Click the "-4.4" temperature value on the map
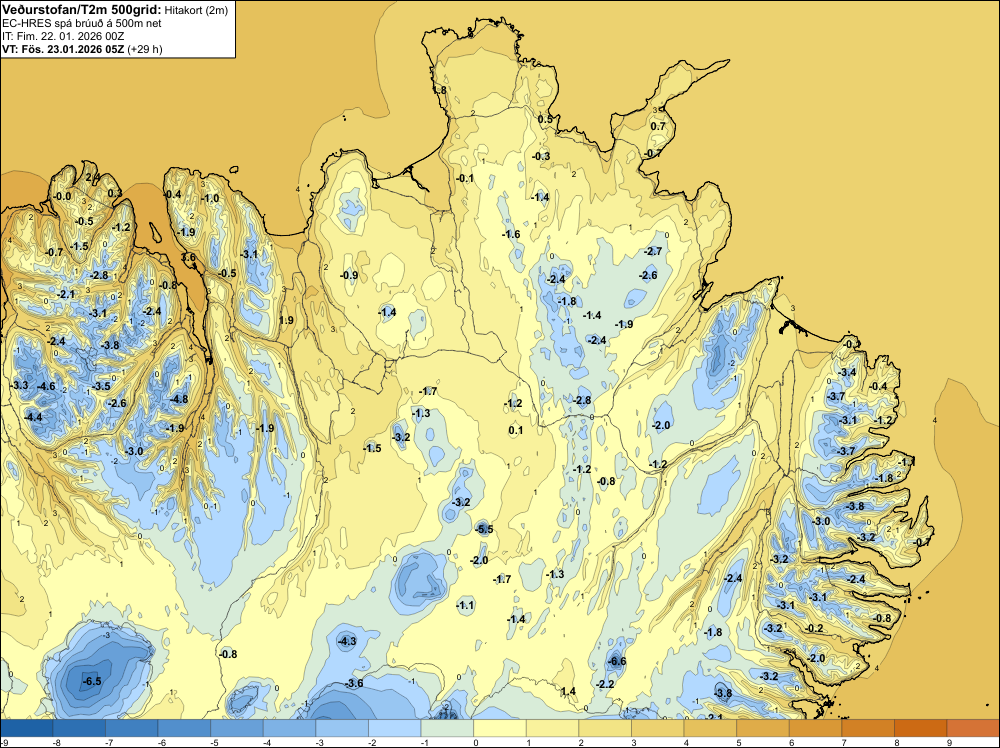 [33, 417]
